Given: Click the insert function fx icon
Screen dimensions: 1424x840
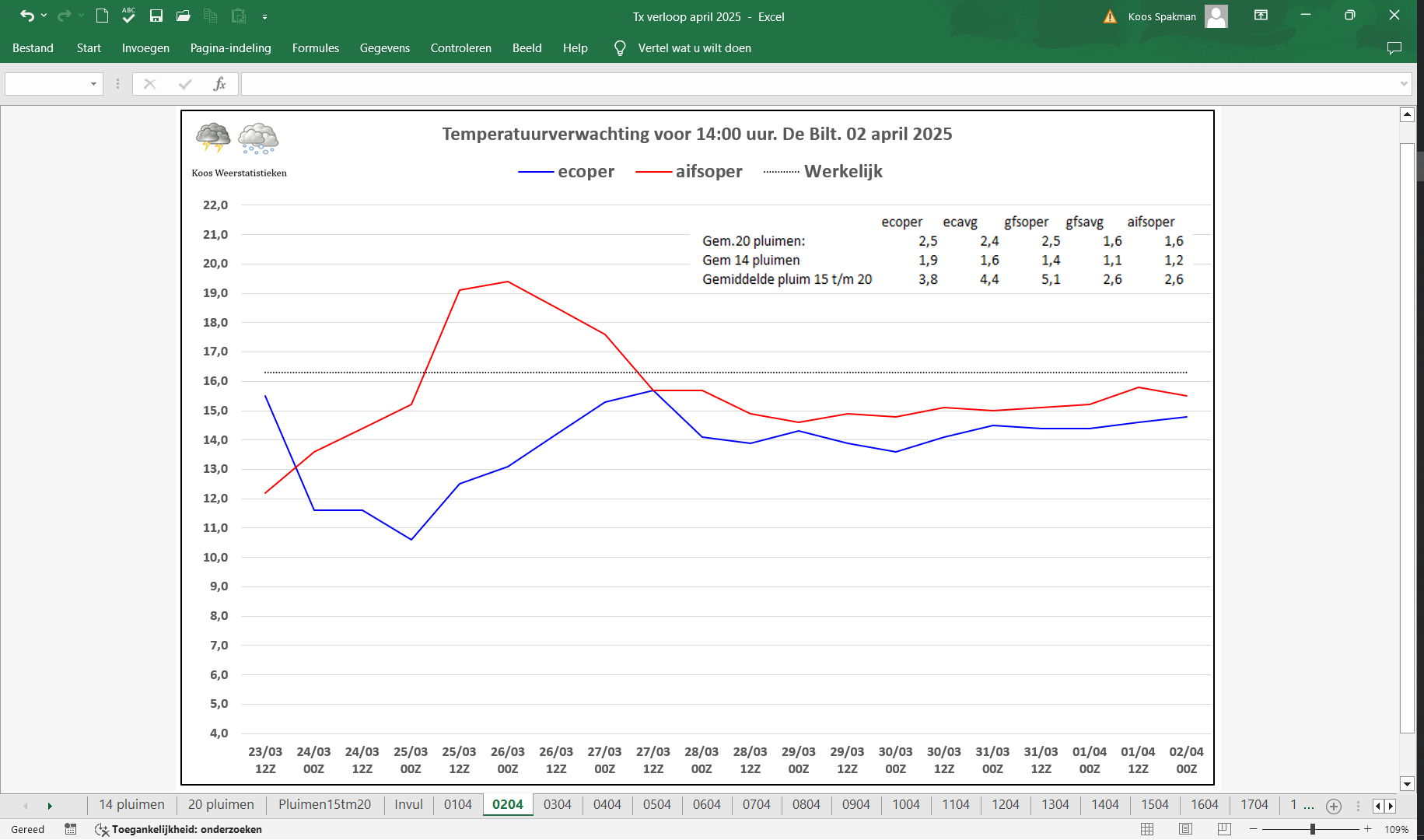Looking at the screenshot, I should point(219,84).
